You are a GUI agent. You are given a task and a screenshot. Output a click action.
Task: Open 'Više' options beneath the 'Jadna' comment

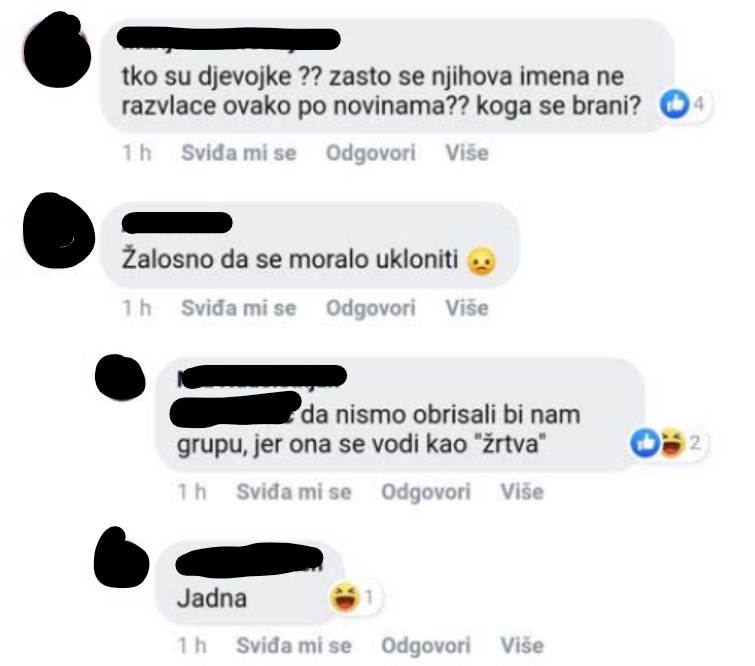point(522,645)
